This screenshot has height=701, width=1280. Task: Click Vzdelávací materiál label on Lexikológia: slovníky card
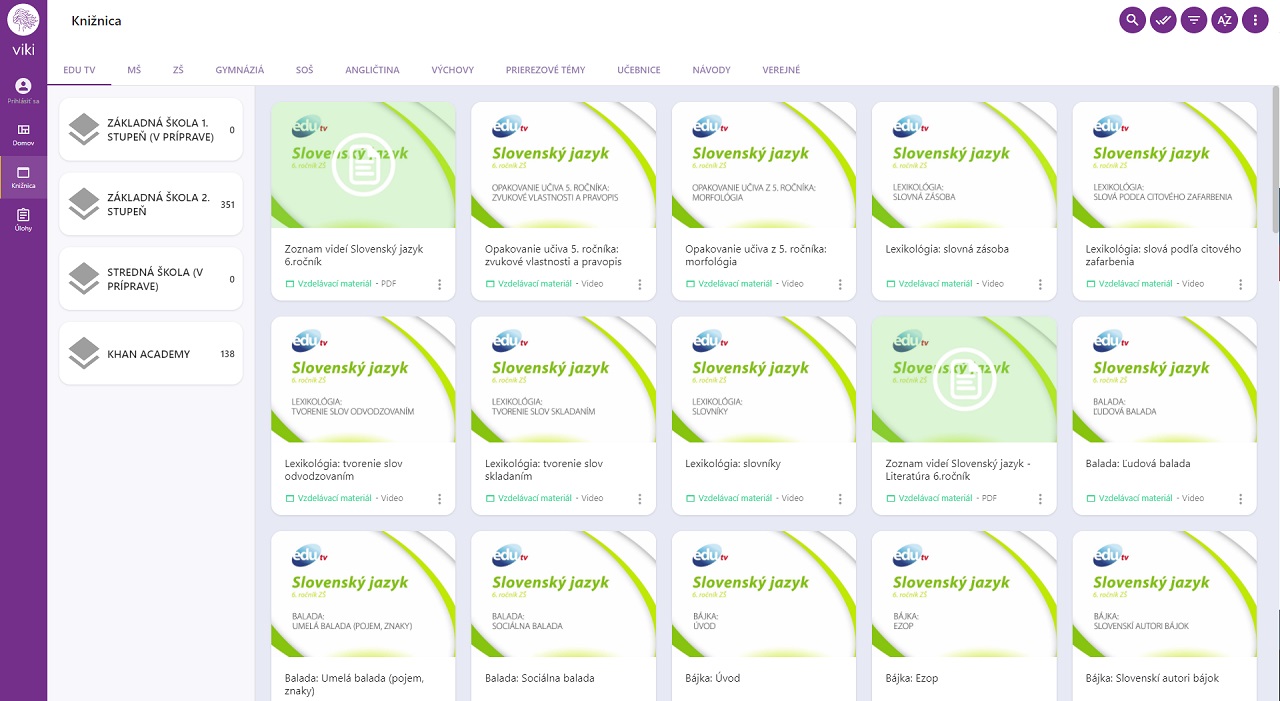(735, 498)
